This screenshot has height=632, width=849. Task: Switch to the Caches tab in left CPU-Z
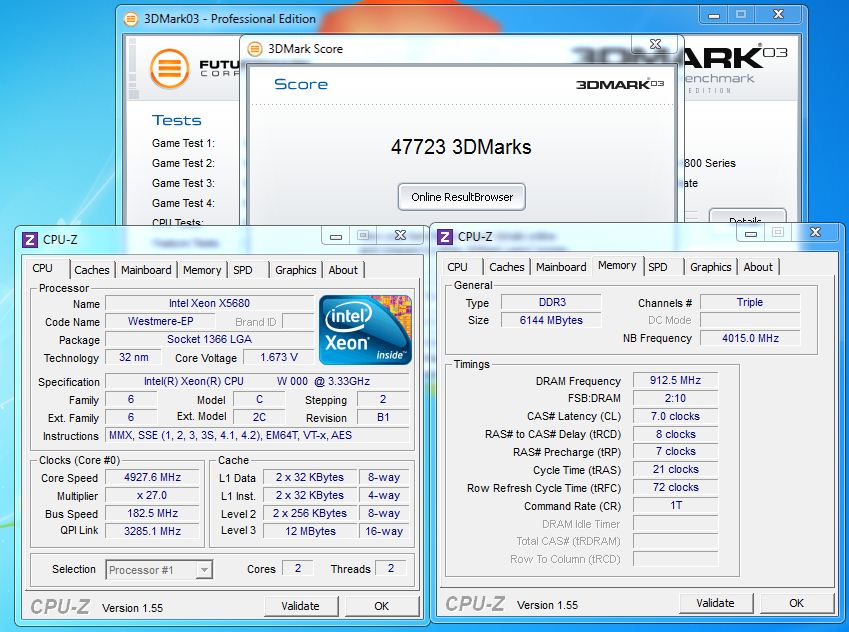tap(92, 270)
